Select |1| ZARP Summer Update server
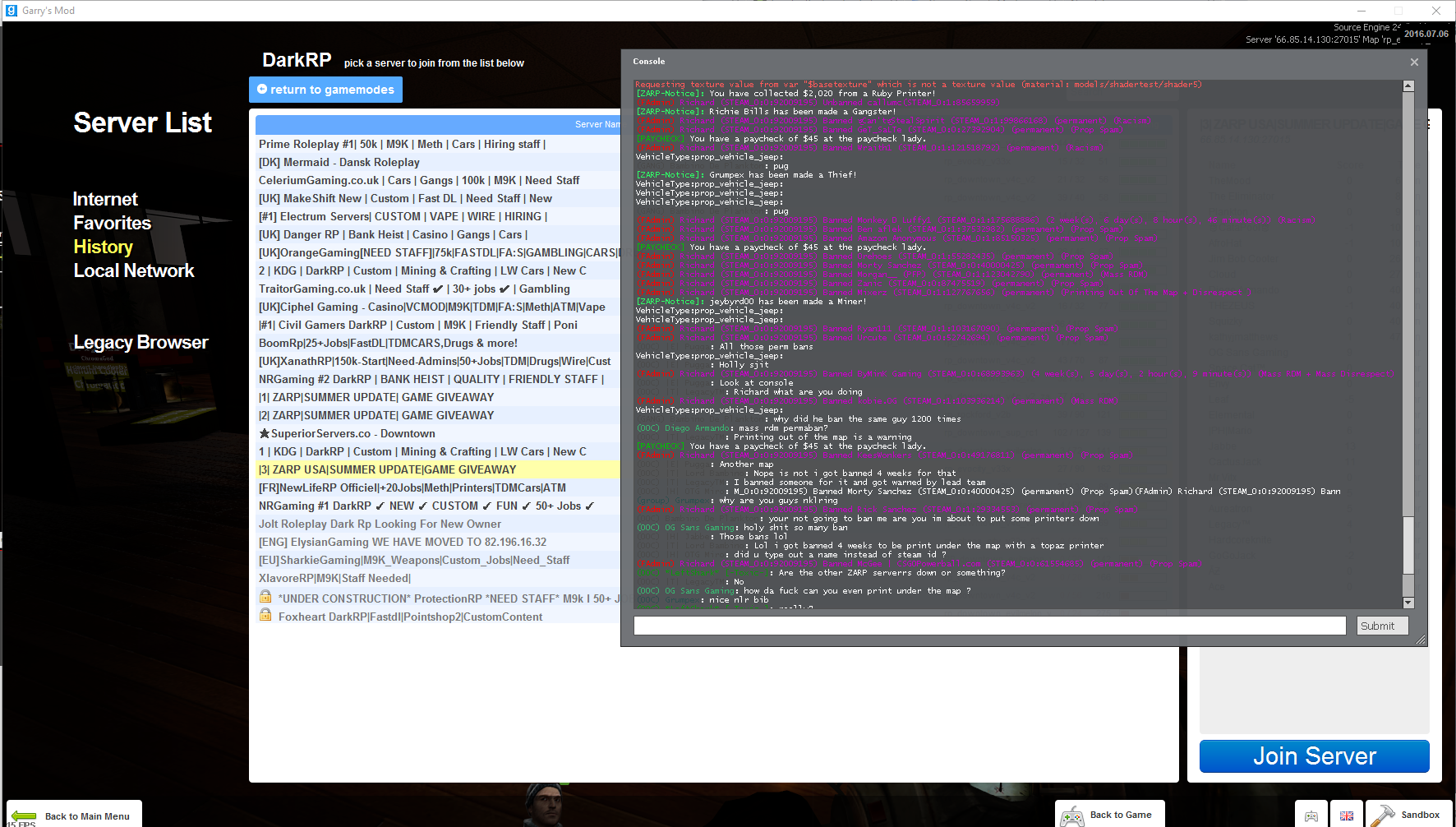This screenshot has width=1456, height=827. [x=438, y=397]
